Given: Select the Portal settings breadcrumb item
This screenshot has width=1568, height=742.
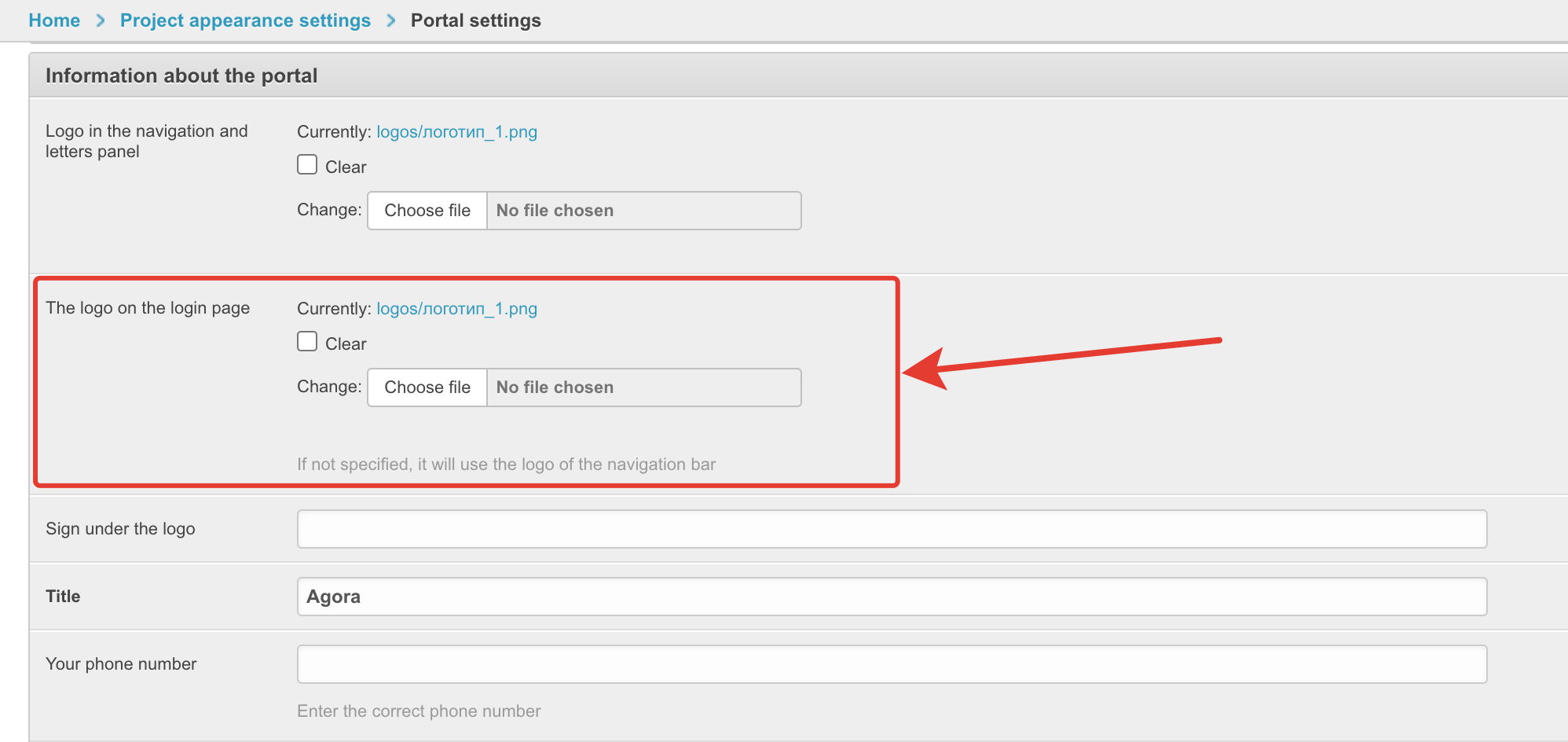Looking at the screenshot, I should click(x=475, y=20).
